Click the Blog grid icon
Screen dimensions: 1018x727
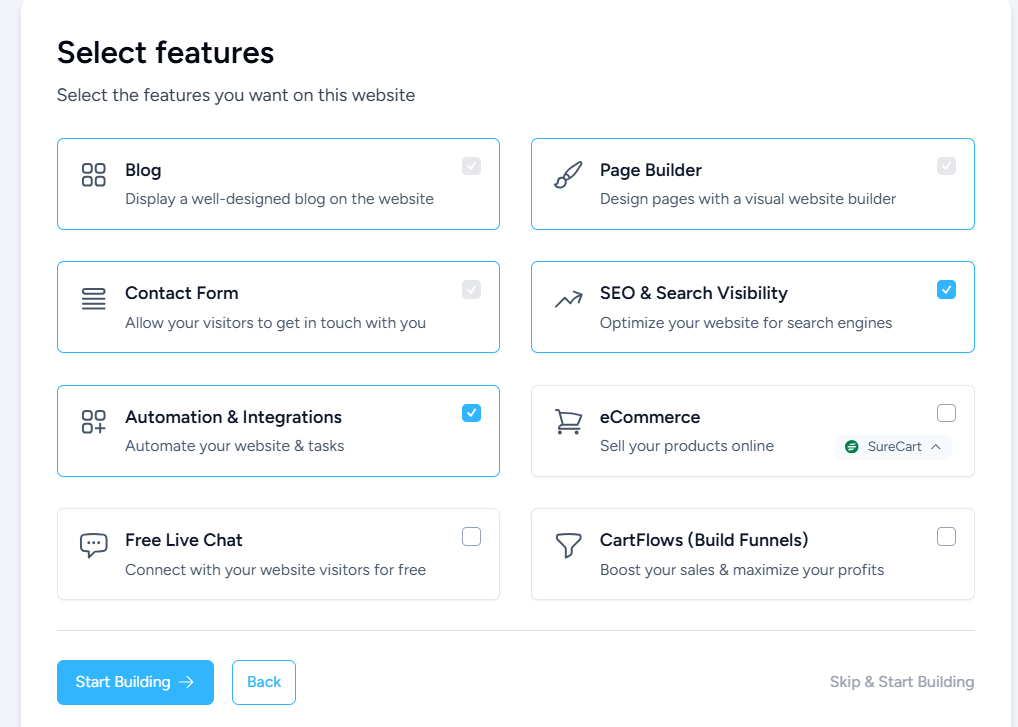(x=93, y=175)
